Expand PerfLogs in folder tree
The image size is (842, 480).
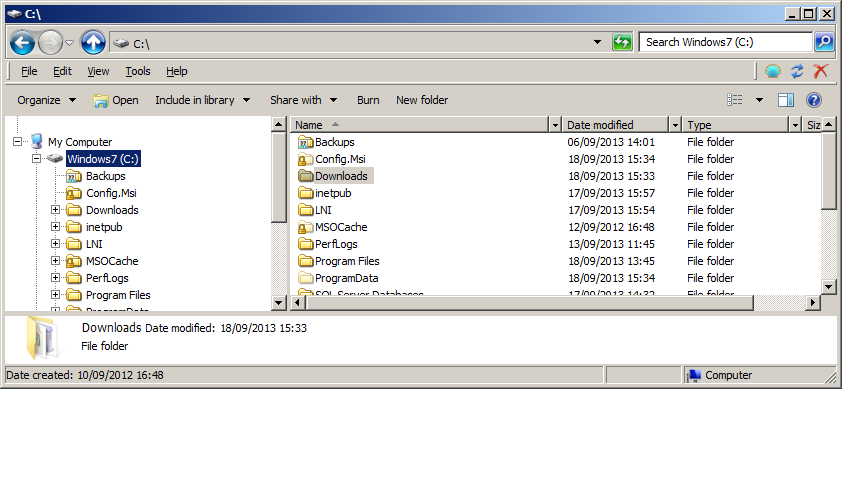coord(55,278)
